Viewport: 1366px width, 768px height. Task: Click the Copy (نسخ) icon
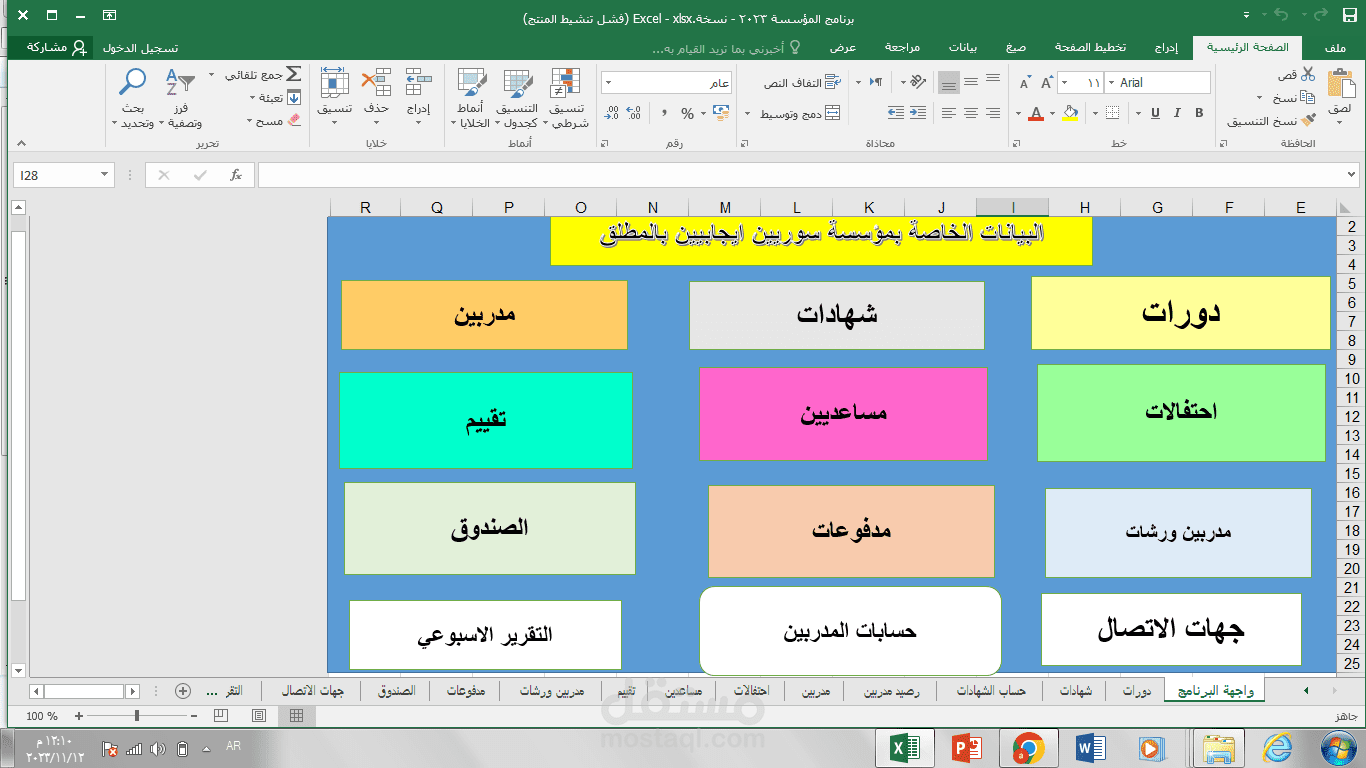coord(1308,98)
